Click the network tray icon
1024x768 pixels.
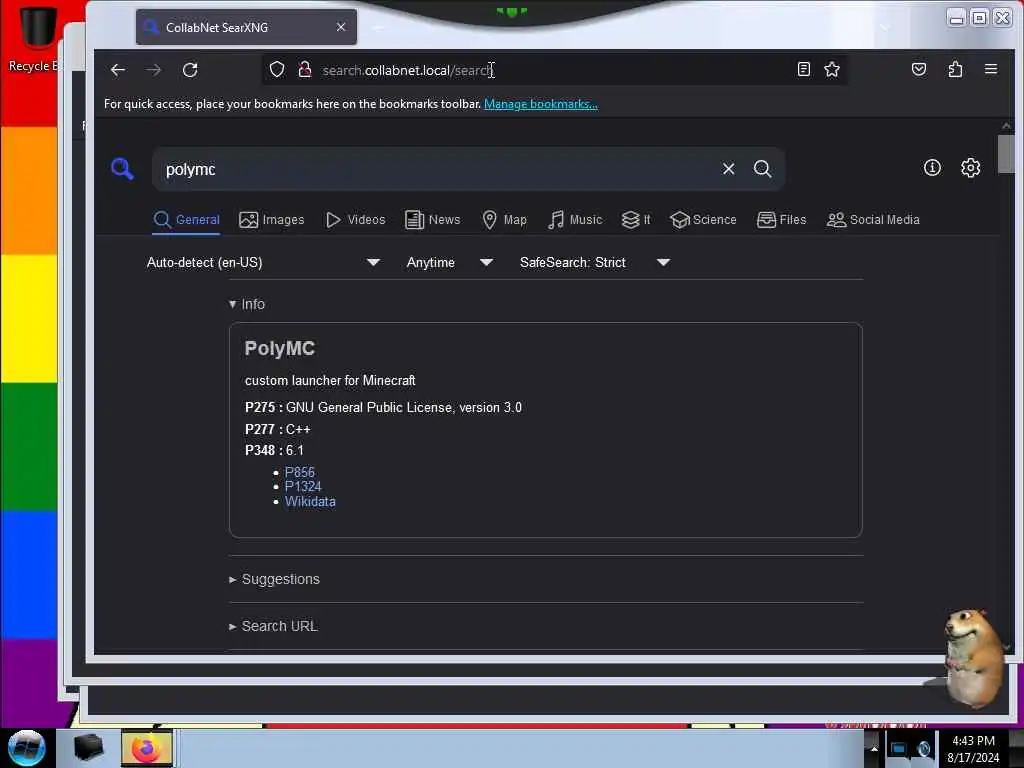[899, 748]
